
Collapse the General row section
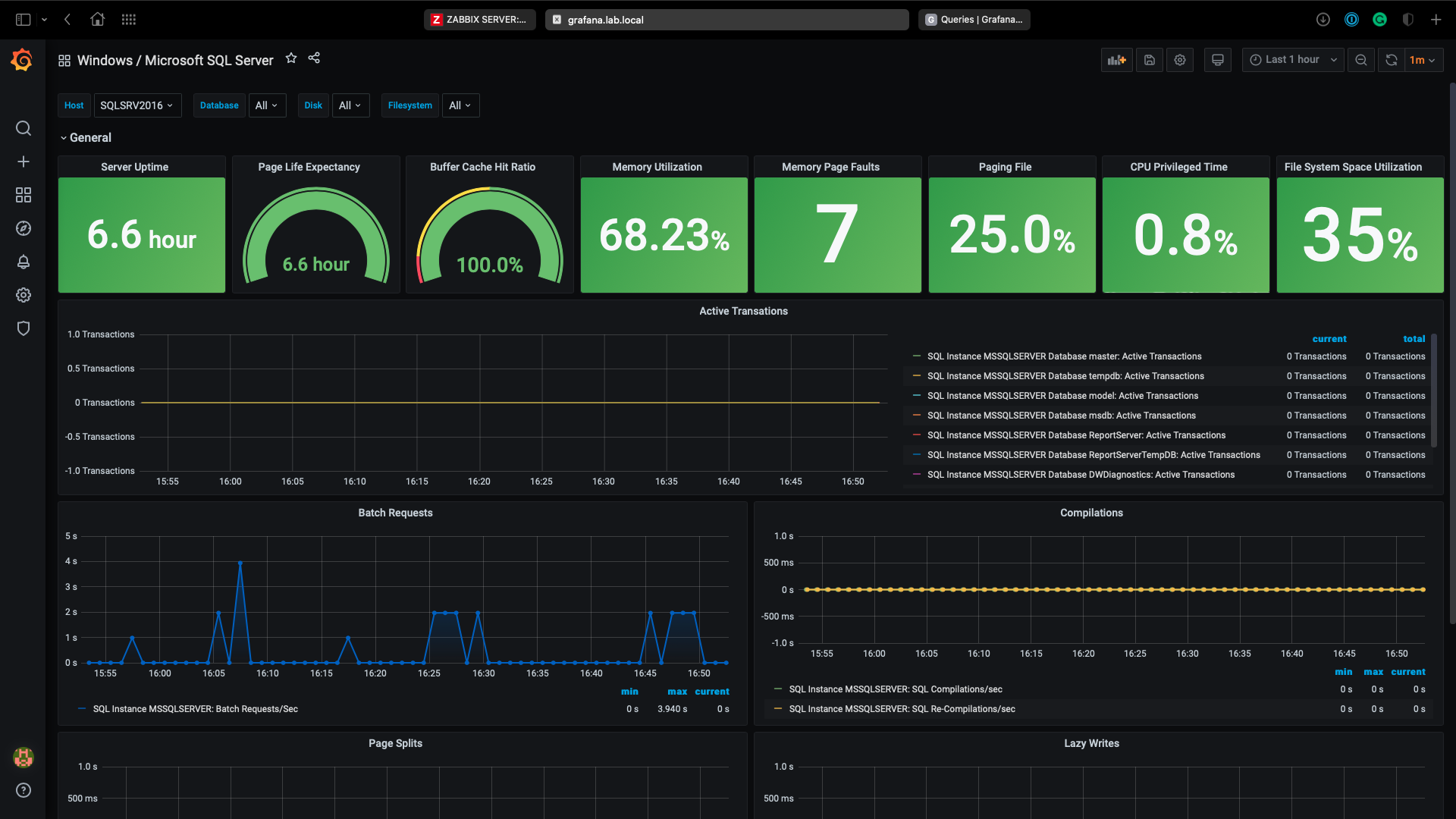(x=85, y=138)
